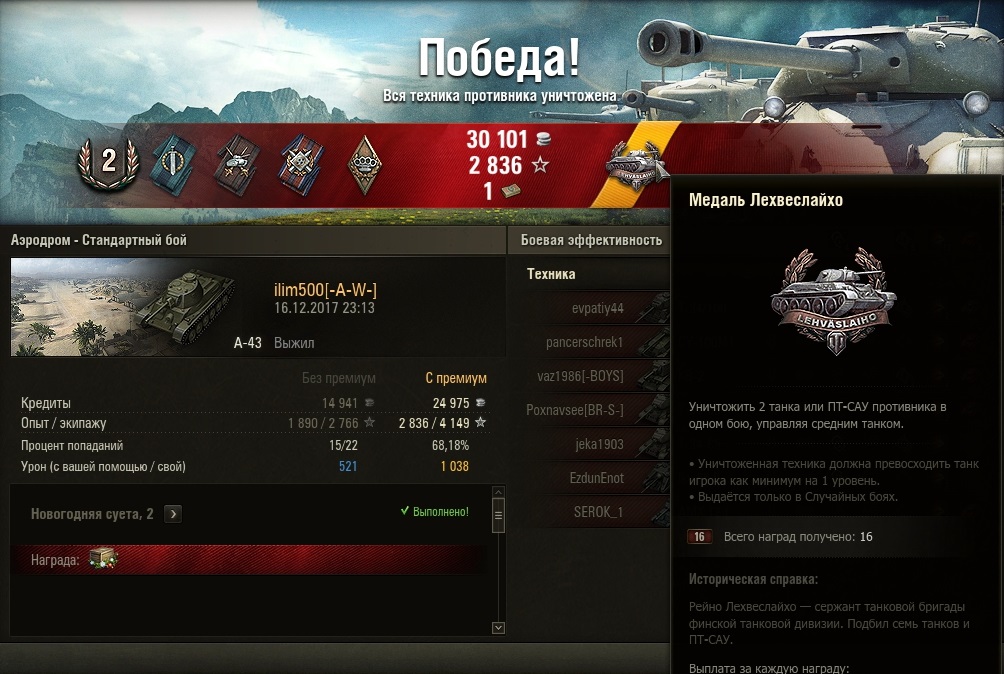Expand the Новогодняя суета mission arrow

point(173,514)
